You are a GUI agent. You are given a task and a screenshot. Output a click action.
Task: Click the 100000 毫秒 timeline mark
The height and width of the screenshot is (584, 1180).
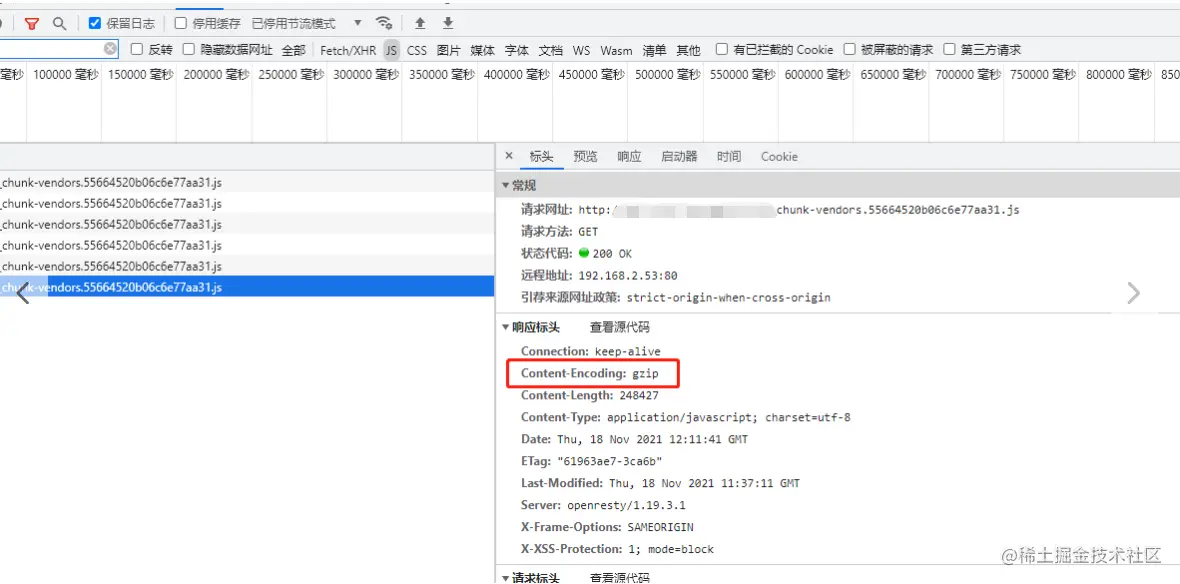[x=65, y=75]
